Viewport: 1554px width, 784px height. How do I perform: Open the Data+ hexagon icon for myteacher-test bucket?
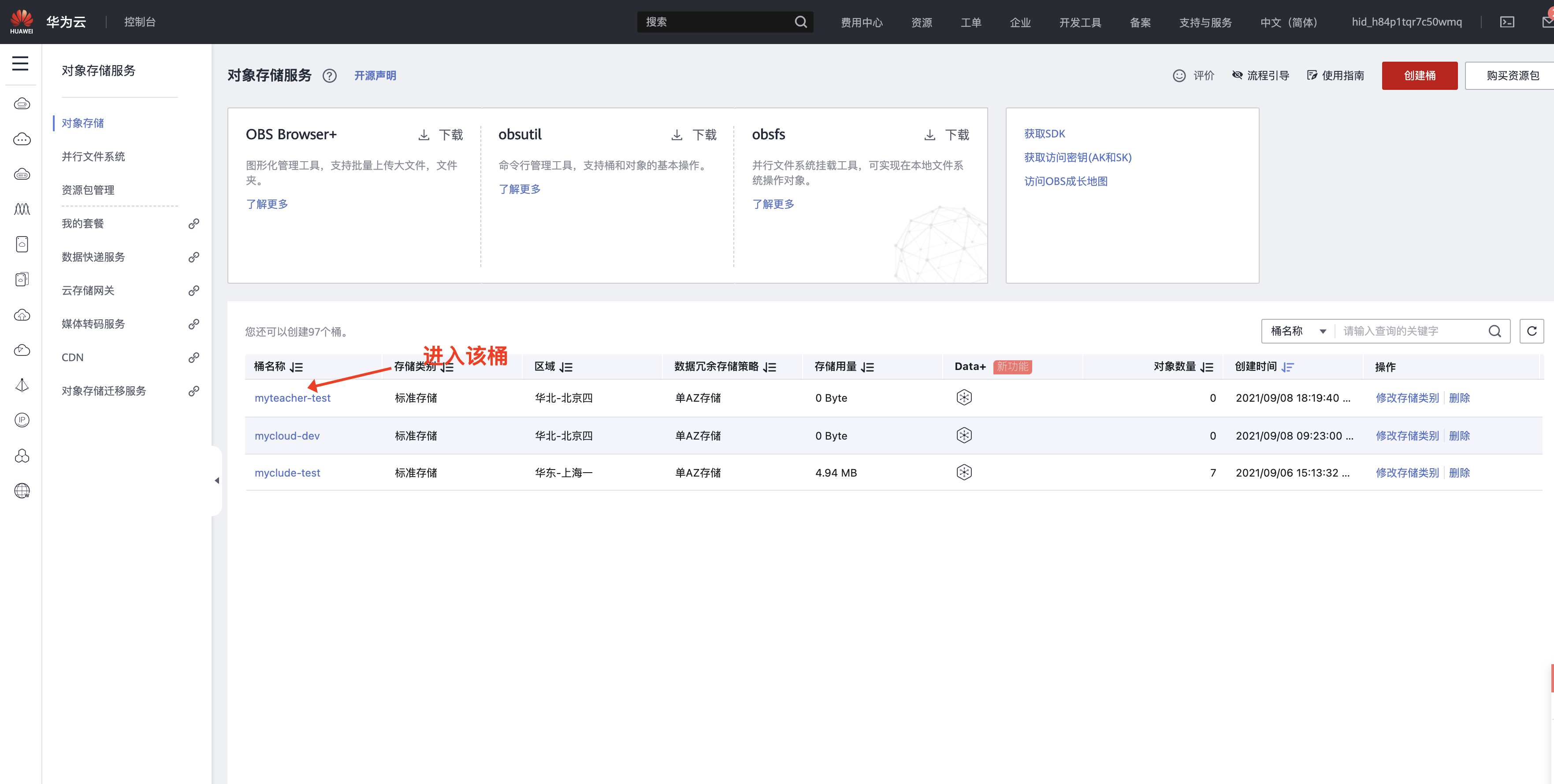tap(963, 397)
